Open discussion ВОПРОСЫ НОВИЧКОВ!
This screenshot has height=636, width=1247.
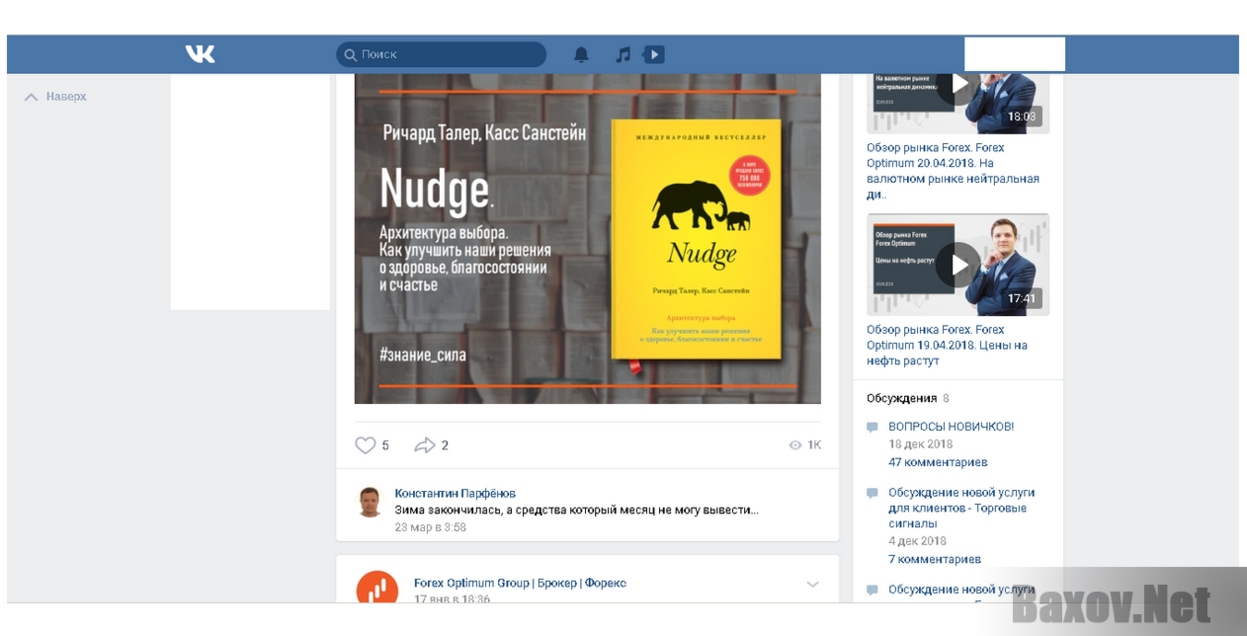951,426
